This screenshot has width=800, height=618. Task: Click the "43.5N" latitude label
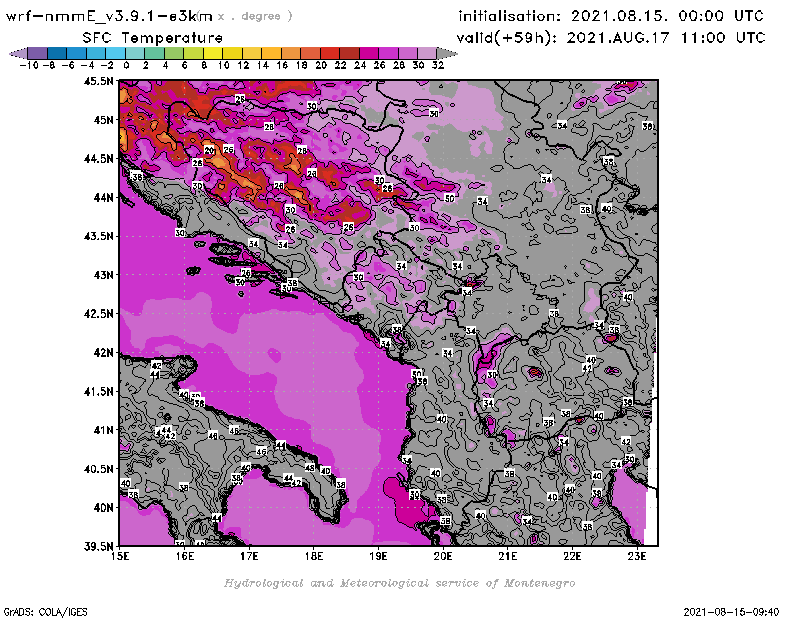(x=98, y=236)
